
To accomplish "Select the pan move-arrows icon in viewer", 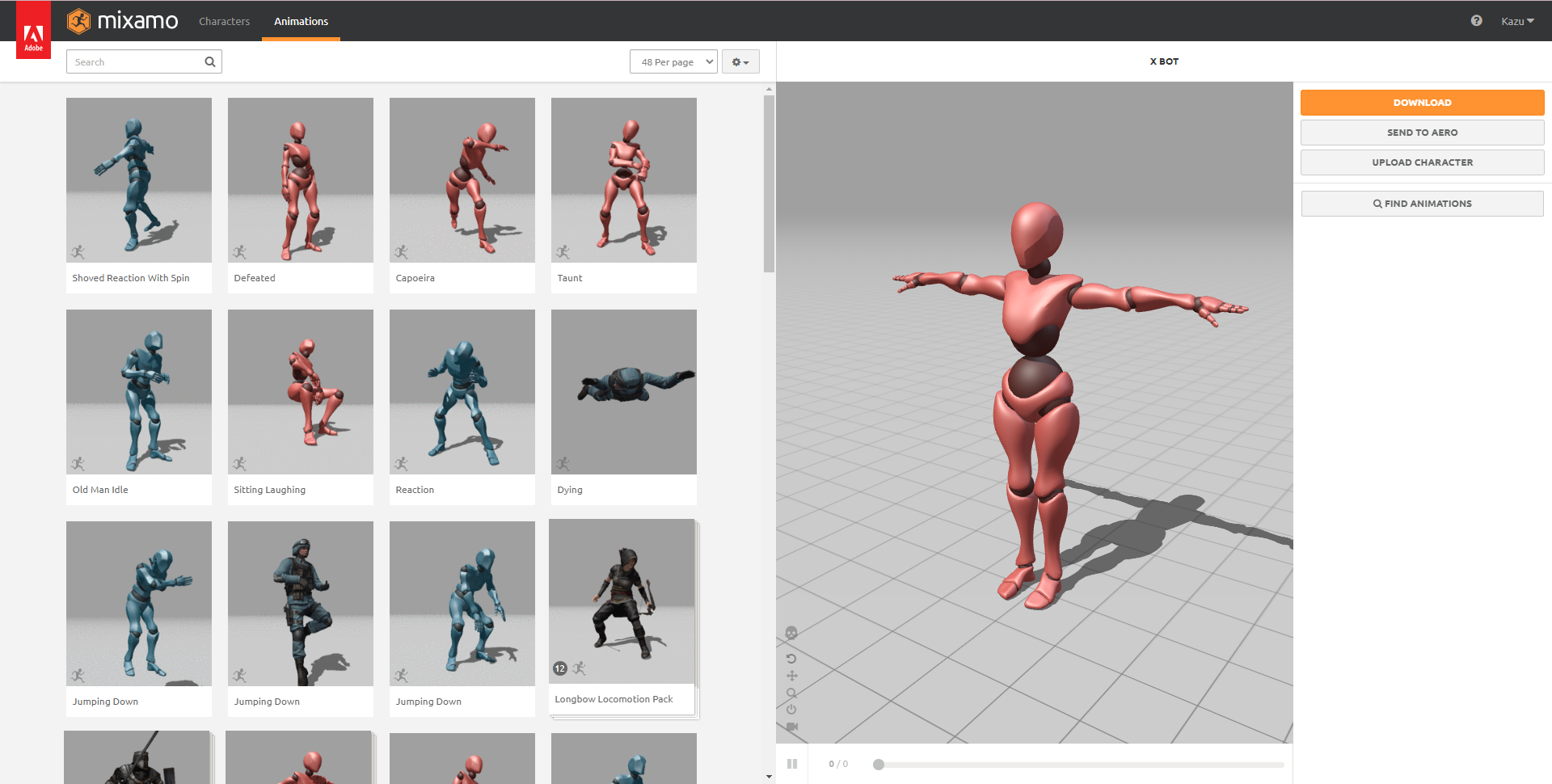I will [x=791, y=676].
